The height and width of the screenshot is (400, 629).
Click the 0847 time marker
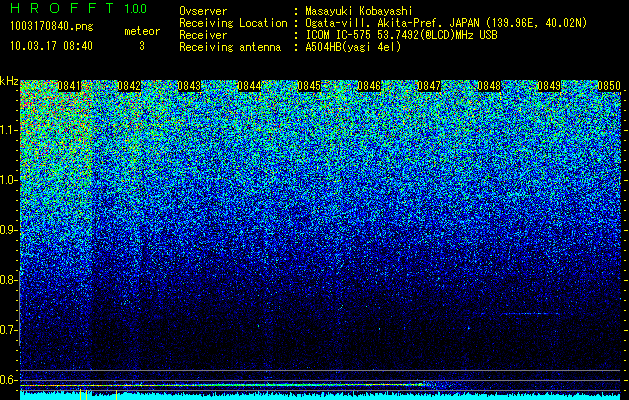click(429, 86)
